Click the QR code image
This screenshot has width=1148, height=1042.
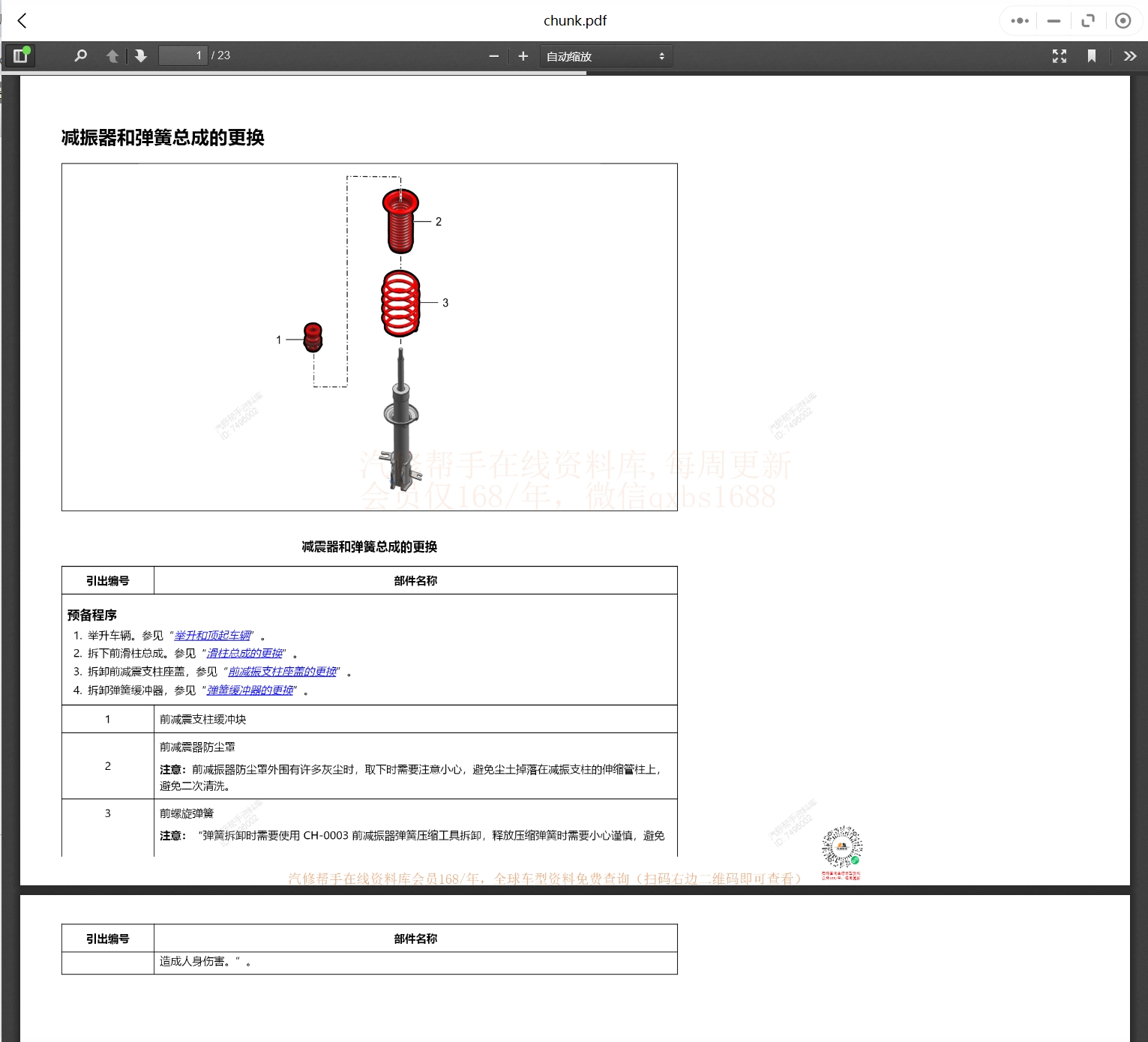841,848
